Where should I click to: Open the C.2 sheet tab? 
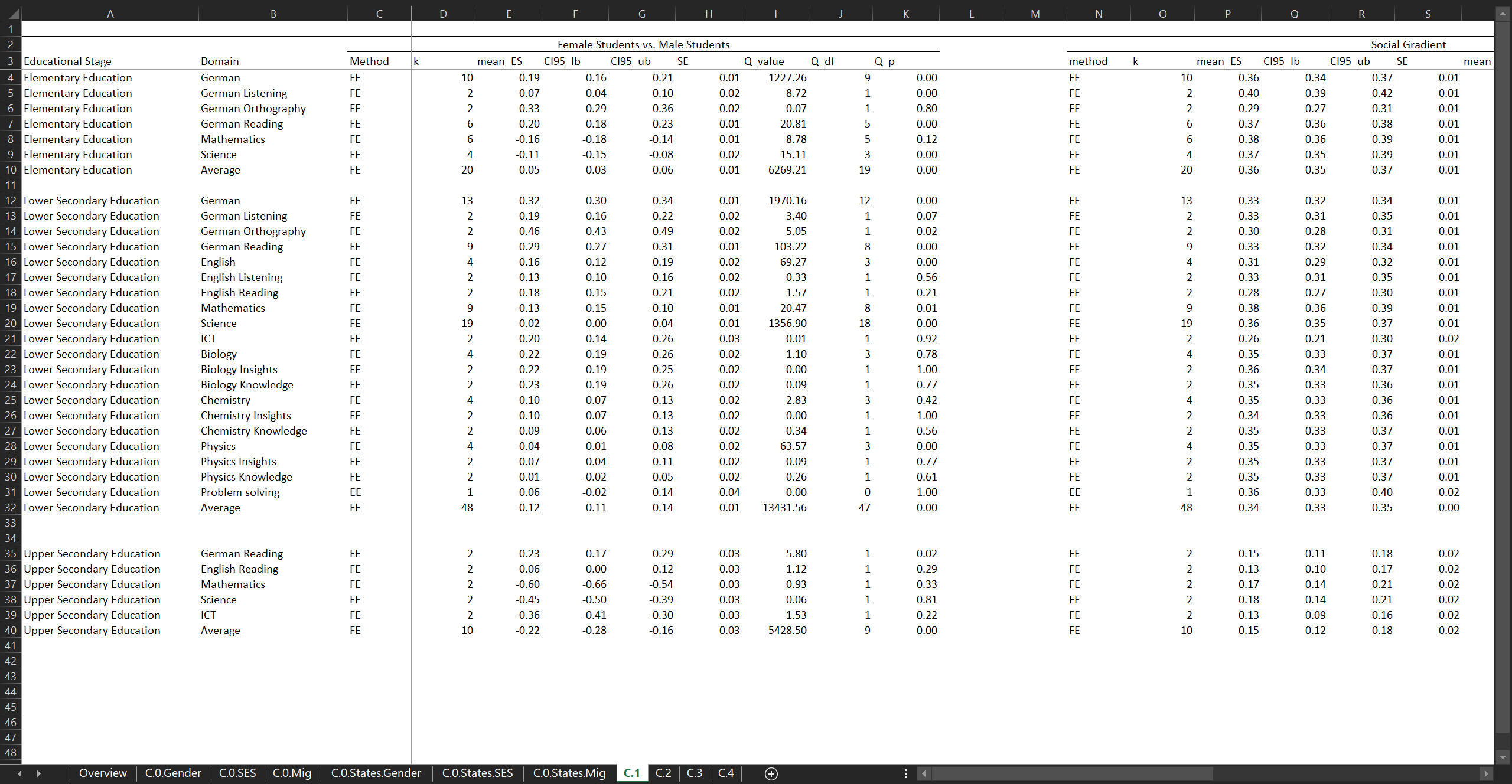[x=663, y=773]
